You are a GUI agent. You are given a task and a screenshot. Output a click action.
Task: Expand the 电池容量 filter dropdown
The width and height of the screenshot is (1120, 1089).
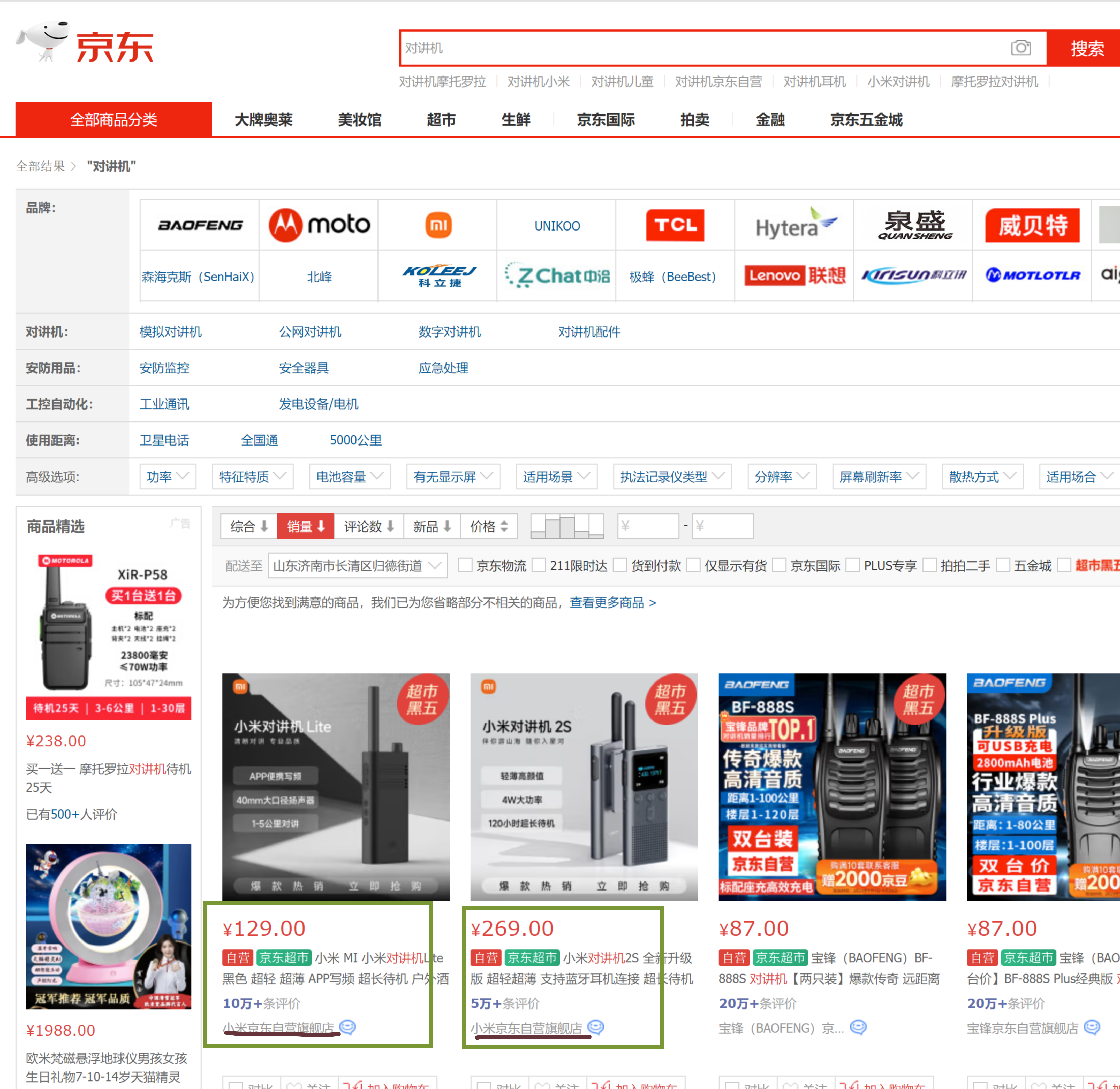(350, 477)
